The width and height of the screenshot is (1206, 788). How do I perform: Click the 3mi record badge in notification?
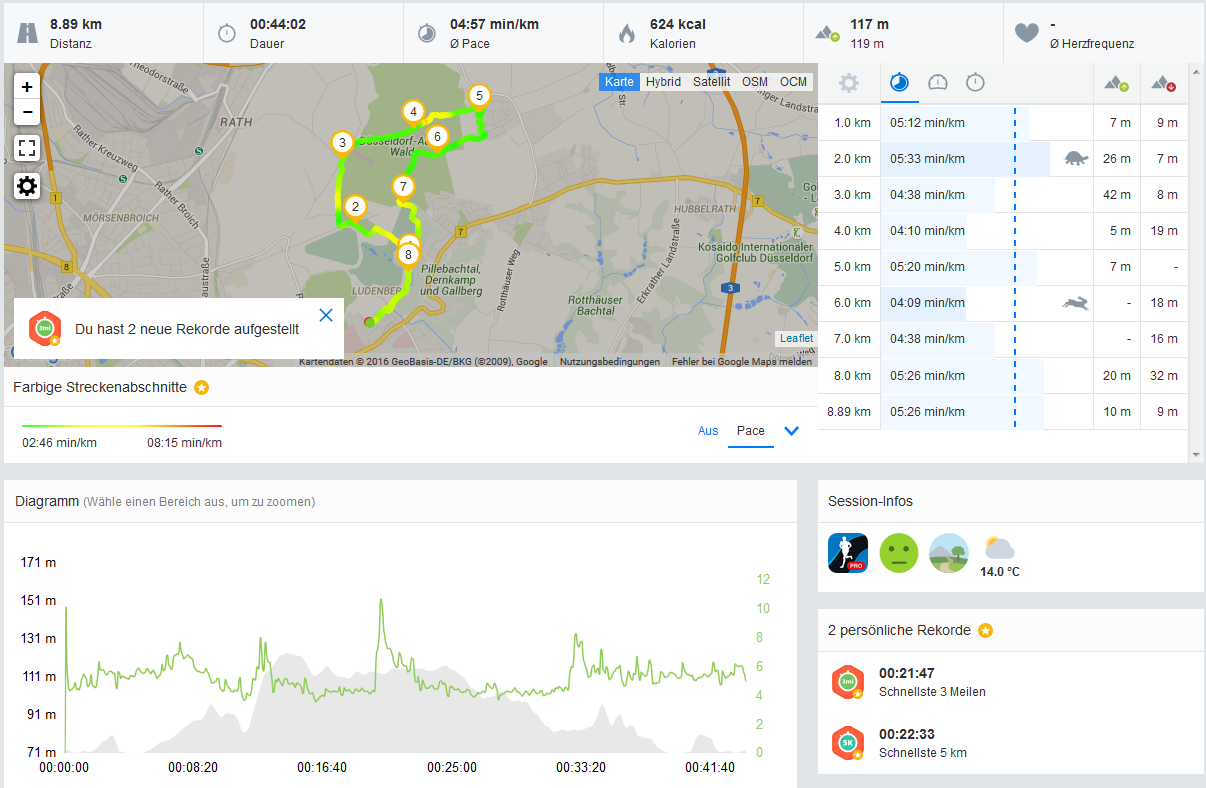pos(43,328)
